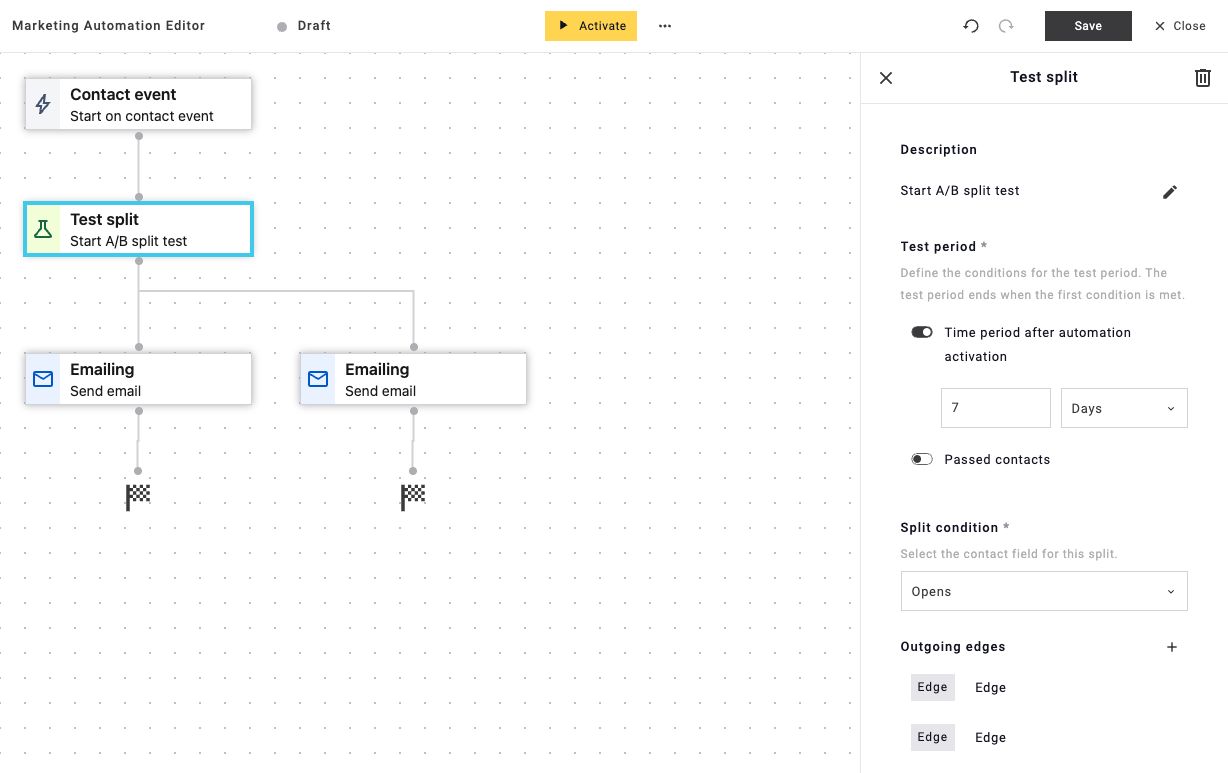Image resolution: width=1228 pixels, height=773 pixels.
Task: Click the connector dot below Test split node
Action: [138, 261]
